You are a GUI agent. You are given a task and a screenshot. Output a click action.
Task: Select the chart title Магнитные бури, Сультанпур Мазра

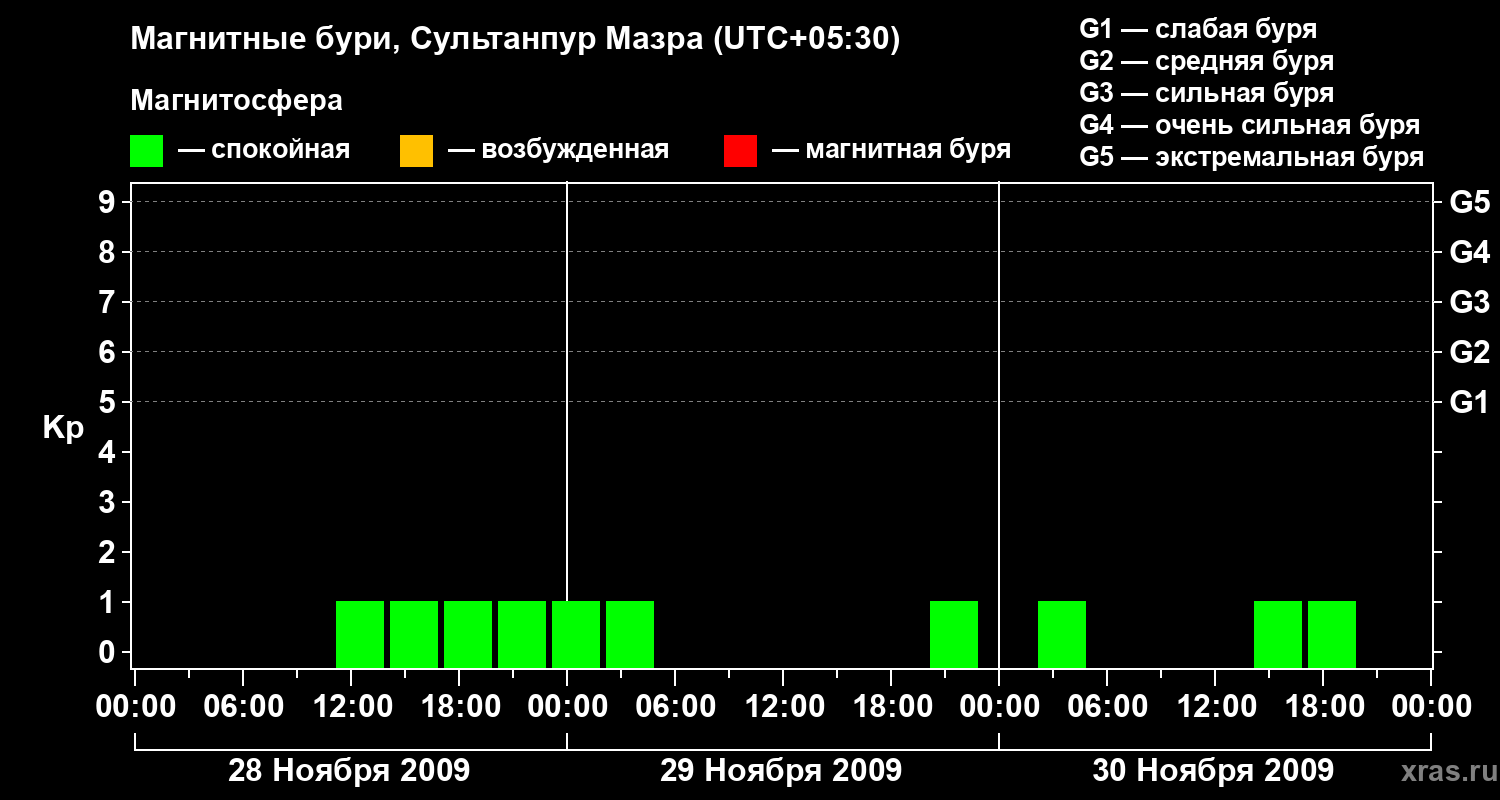coord(516,40)
